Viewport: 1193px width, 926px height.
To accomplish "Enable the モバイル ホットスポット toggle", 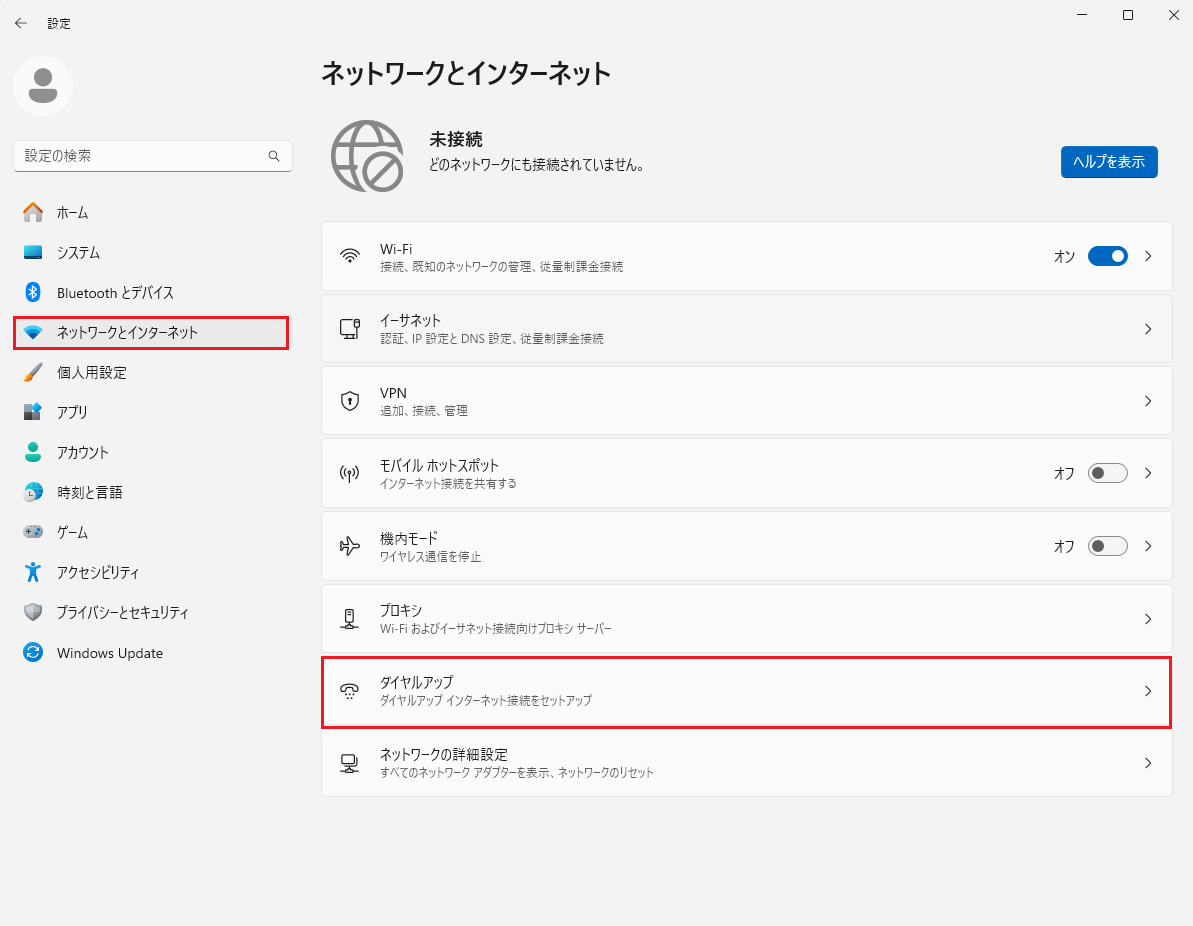I will (x=1107, y=473).
